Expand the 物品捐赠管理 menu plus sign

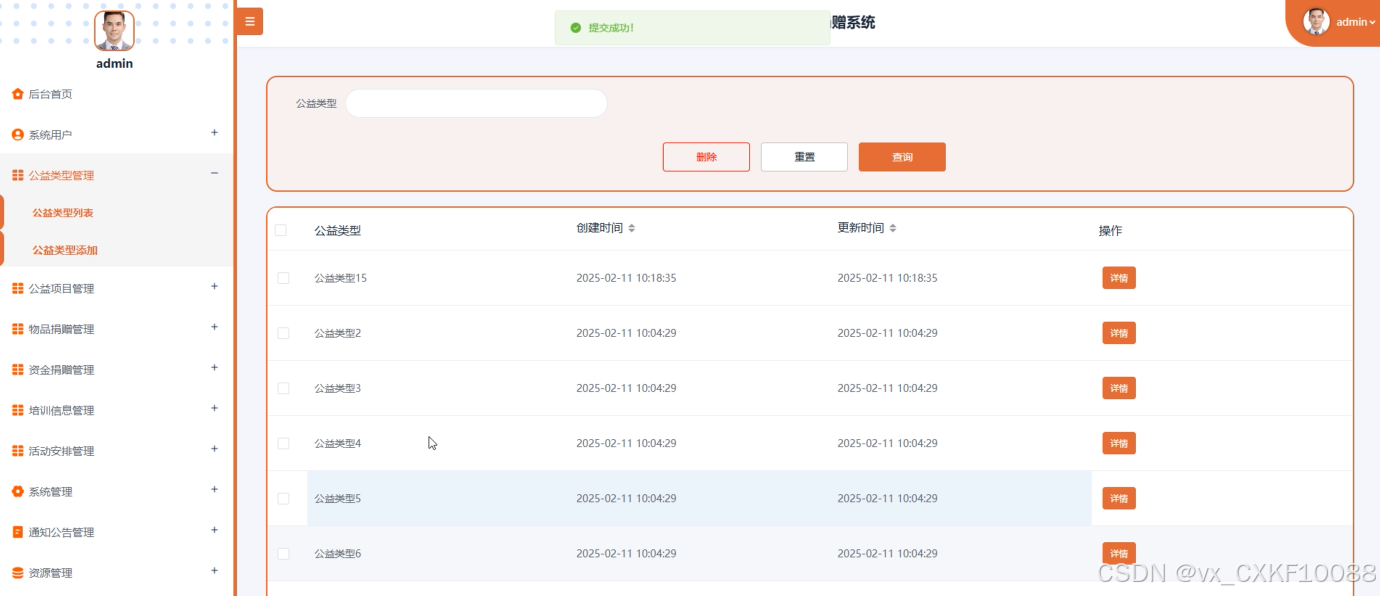(x=214, y=327)
